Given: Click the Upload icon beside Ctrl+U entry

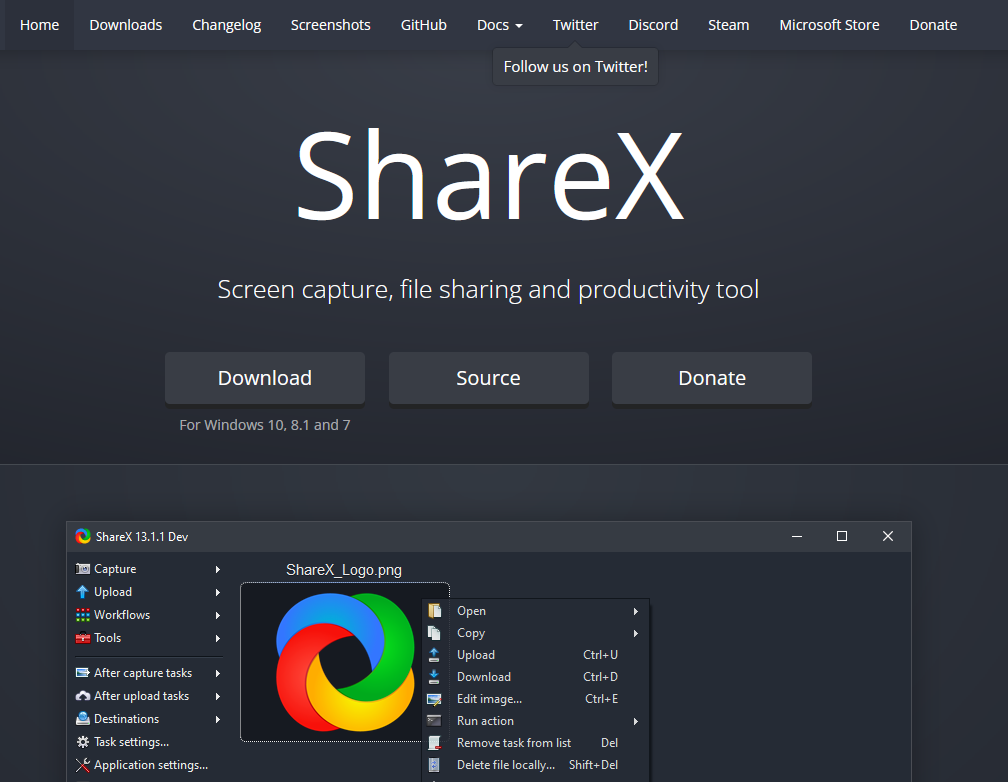Looking at the screenshot, I should (435, 655).
